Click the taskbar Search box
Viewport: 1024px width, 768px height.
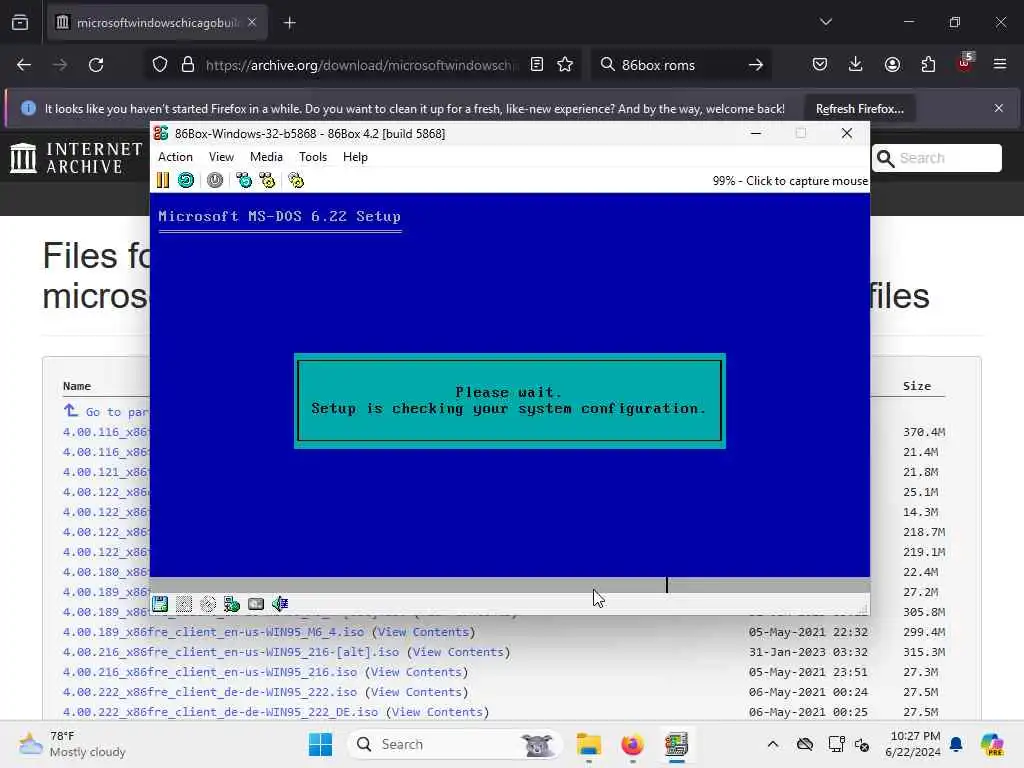[455, 744]
